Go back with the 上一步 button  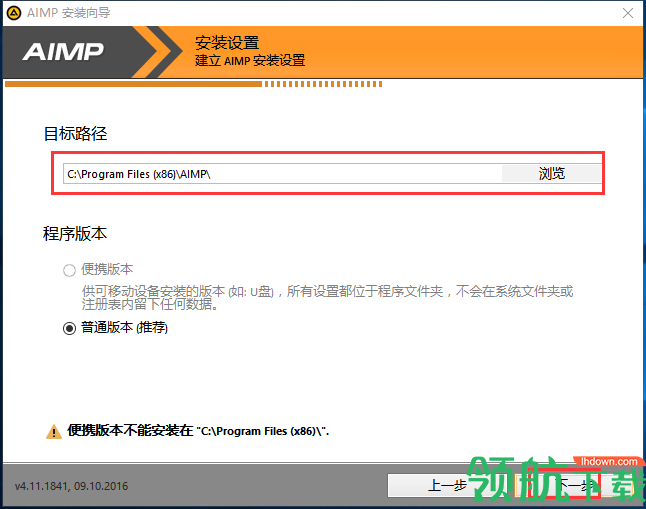coord(448,485)
